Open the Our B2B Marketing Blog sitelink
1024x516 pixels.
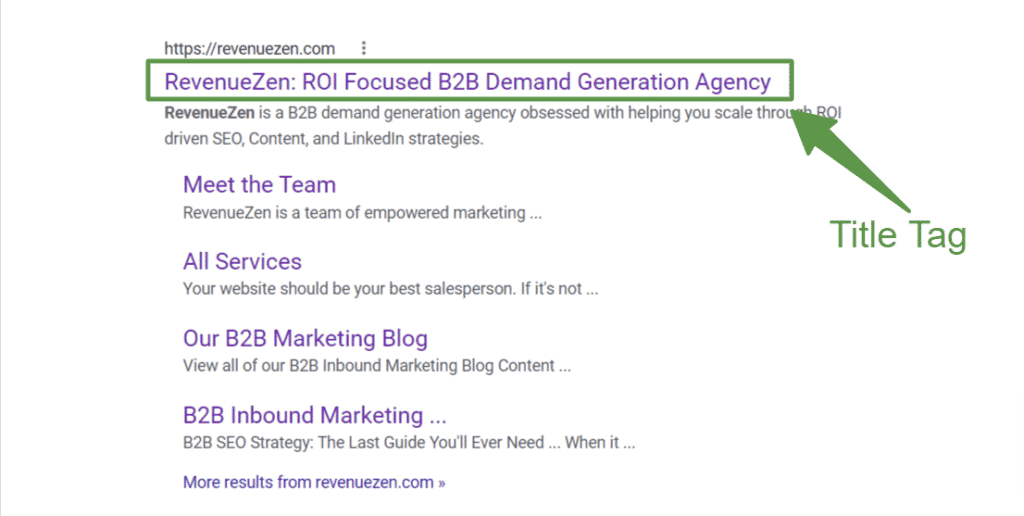point(305,338)
